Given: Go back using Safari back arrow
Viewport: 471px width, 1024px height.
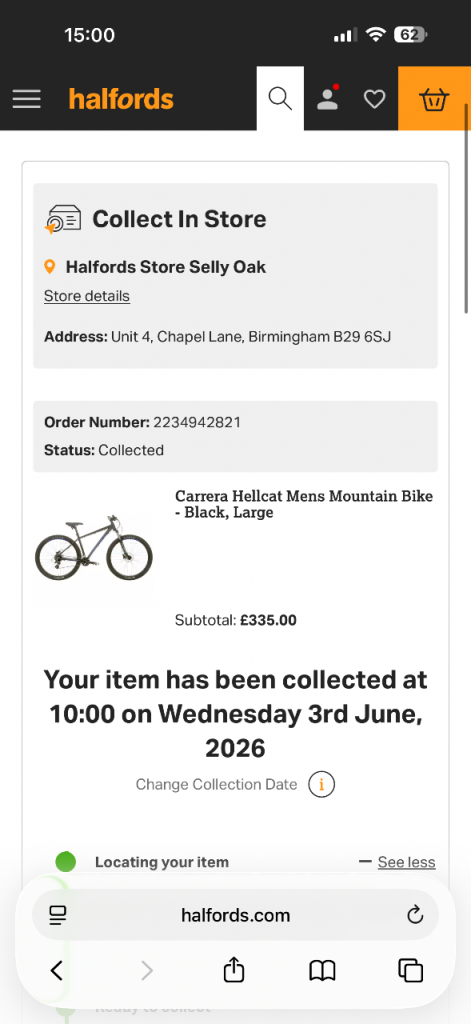Looking at the screenshot, I should 57,971.
